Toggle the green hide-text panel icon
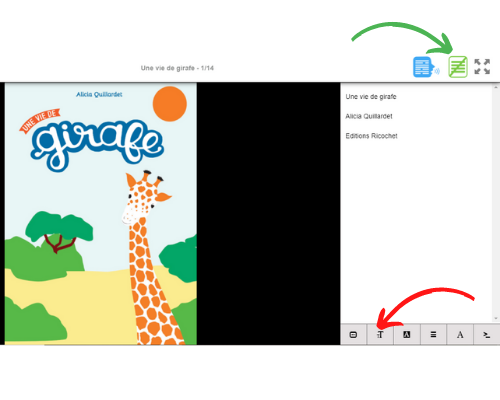Screen dimensions: 500x400 (x=458, y=67)
